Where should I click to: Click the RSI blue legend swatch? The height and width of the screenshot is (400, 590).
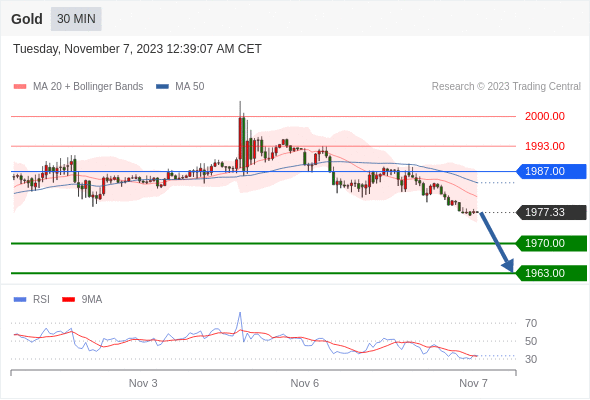[20, 300]
